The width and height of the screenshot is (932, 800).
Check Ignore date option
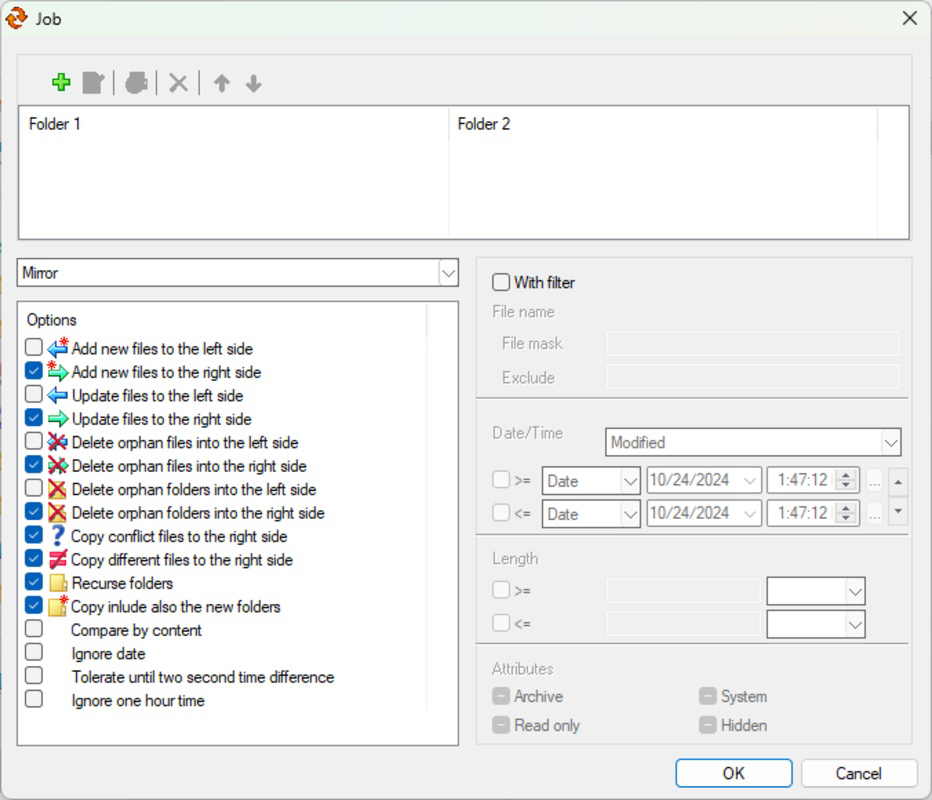pos(34,652)
